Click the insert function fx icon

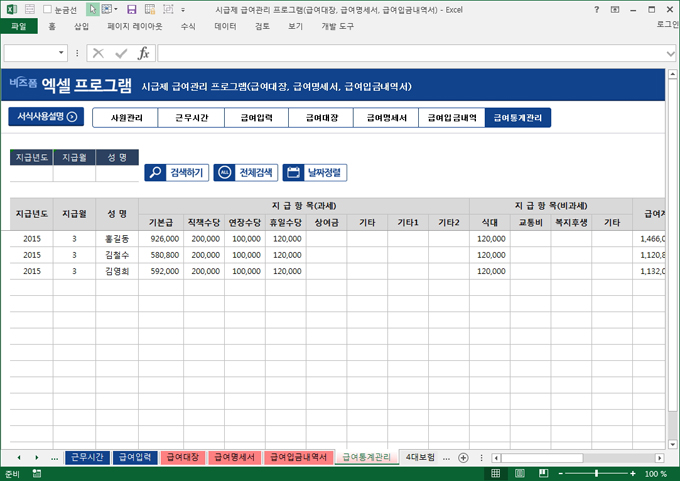point(144,53)
